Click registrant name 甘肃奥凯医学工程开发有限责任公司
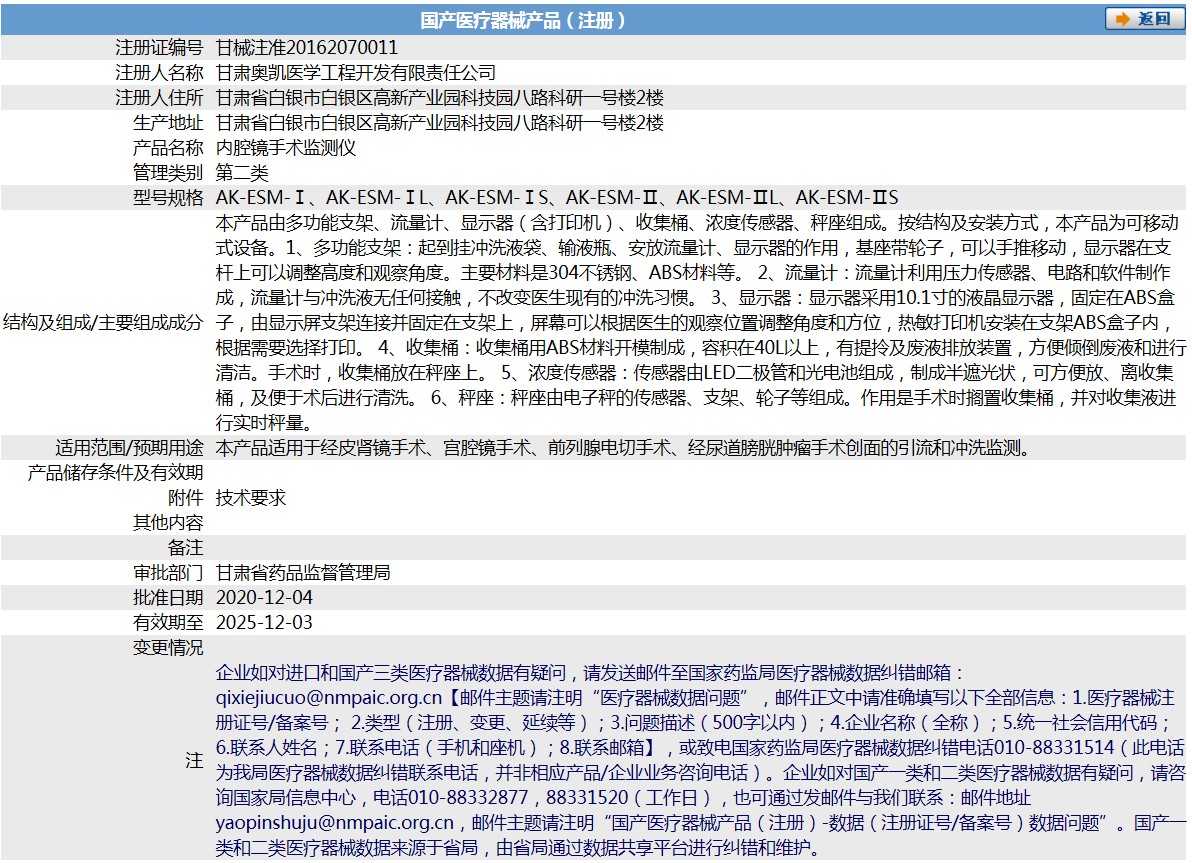Screen dimensions: 1192x863 point(356,73)
